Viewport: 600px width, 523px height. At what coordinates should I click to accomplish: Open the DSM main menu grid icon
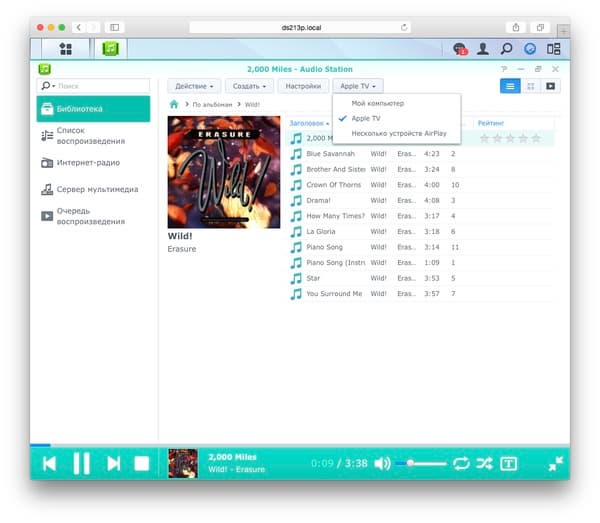click(x=65, y=49)
